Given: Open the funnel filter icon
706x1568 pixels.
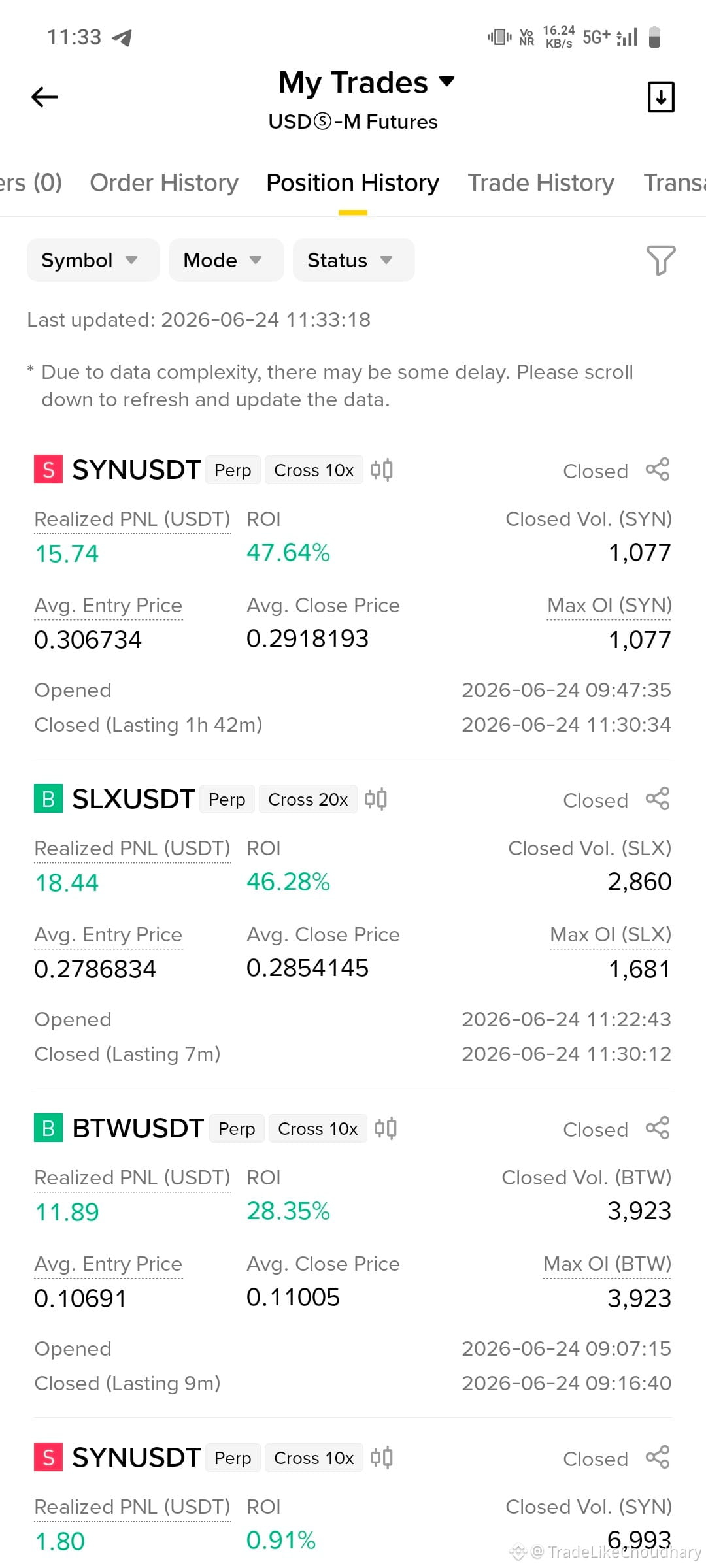Looking at the screenshot, I should 660,260.
